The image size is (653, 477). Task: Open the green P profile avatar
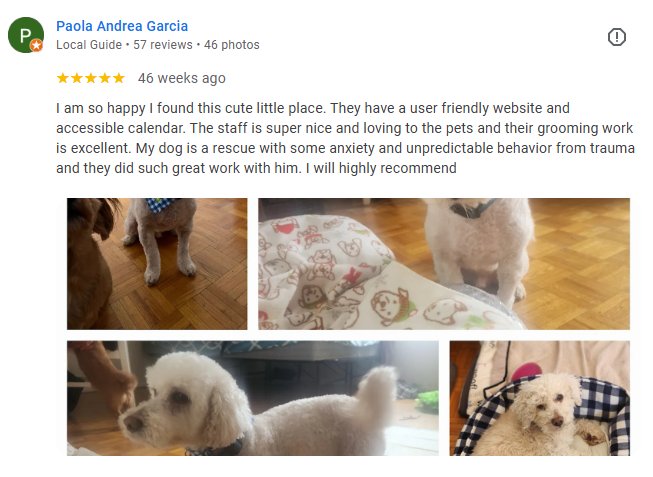[26, 35]
